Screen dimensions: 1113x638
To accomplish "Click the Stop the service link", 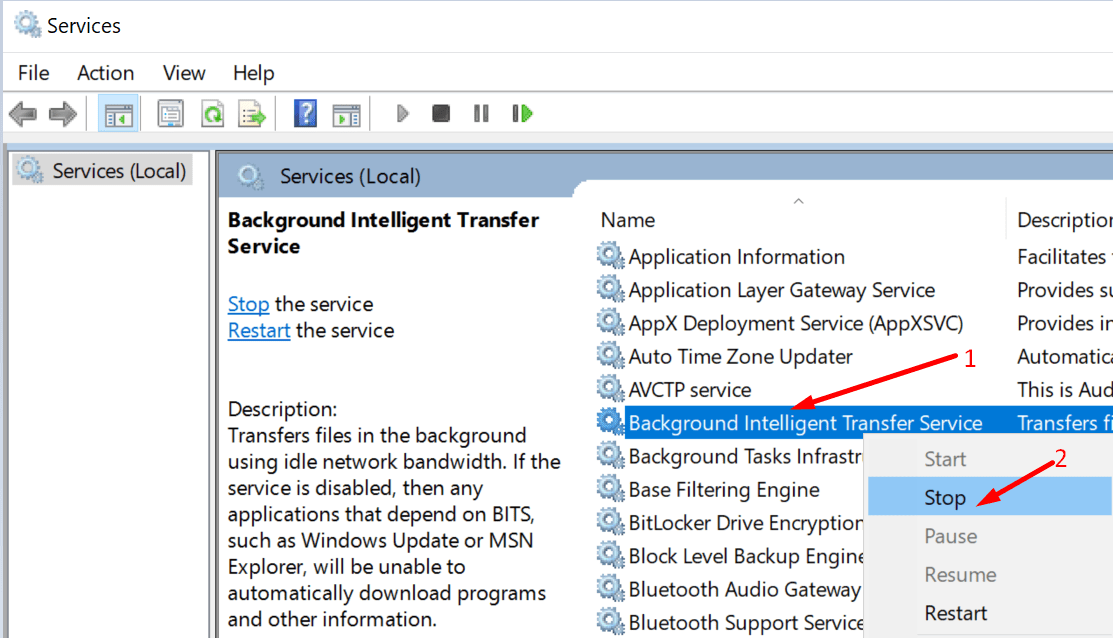I will click(248, 304).
